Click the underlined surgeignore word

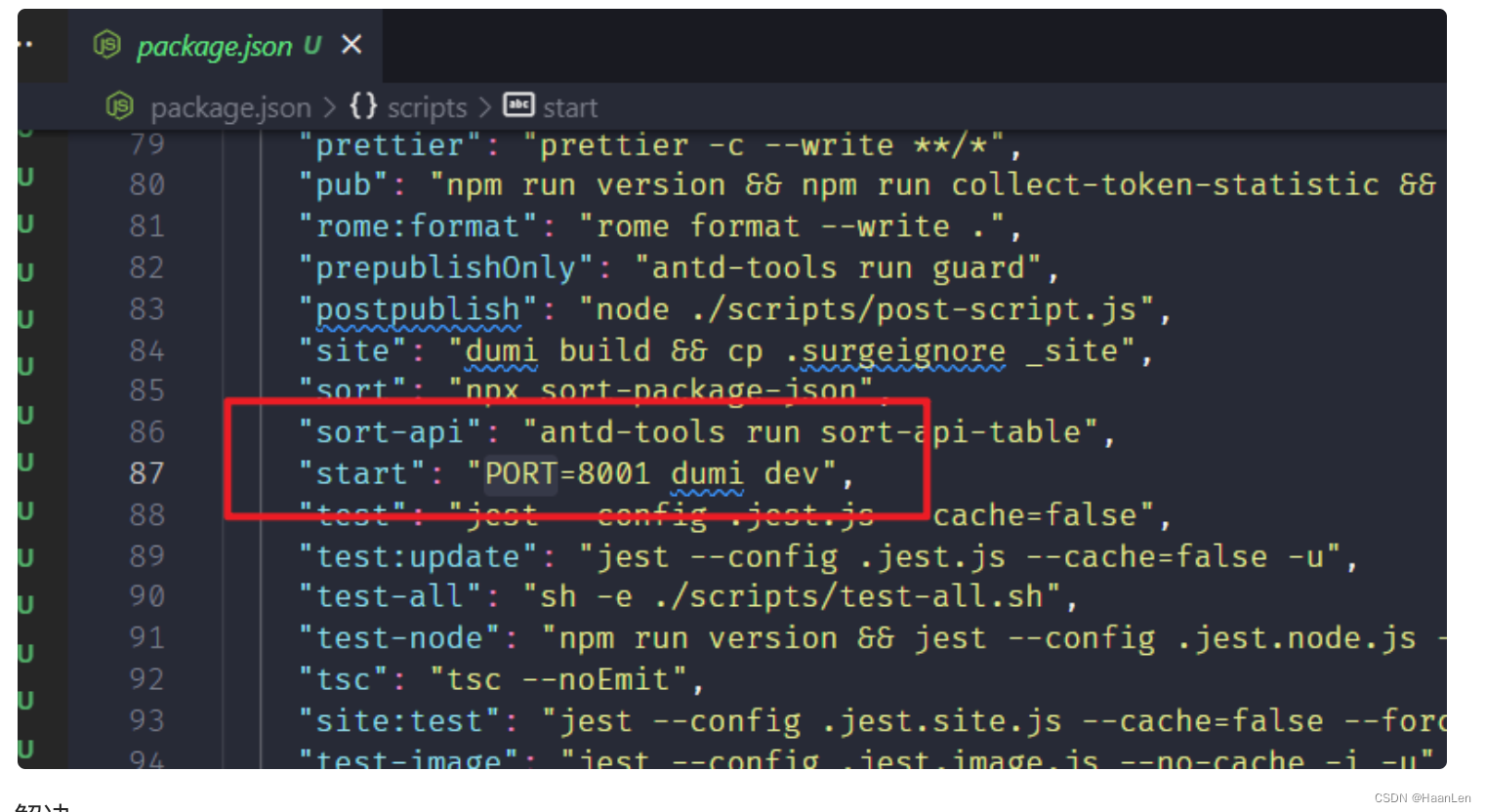click(904, 351)
